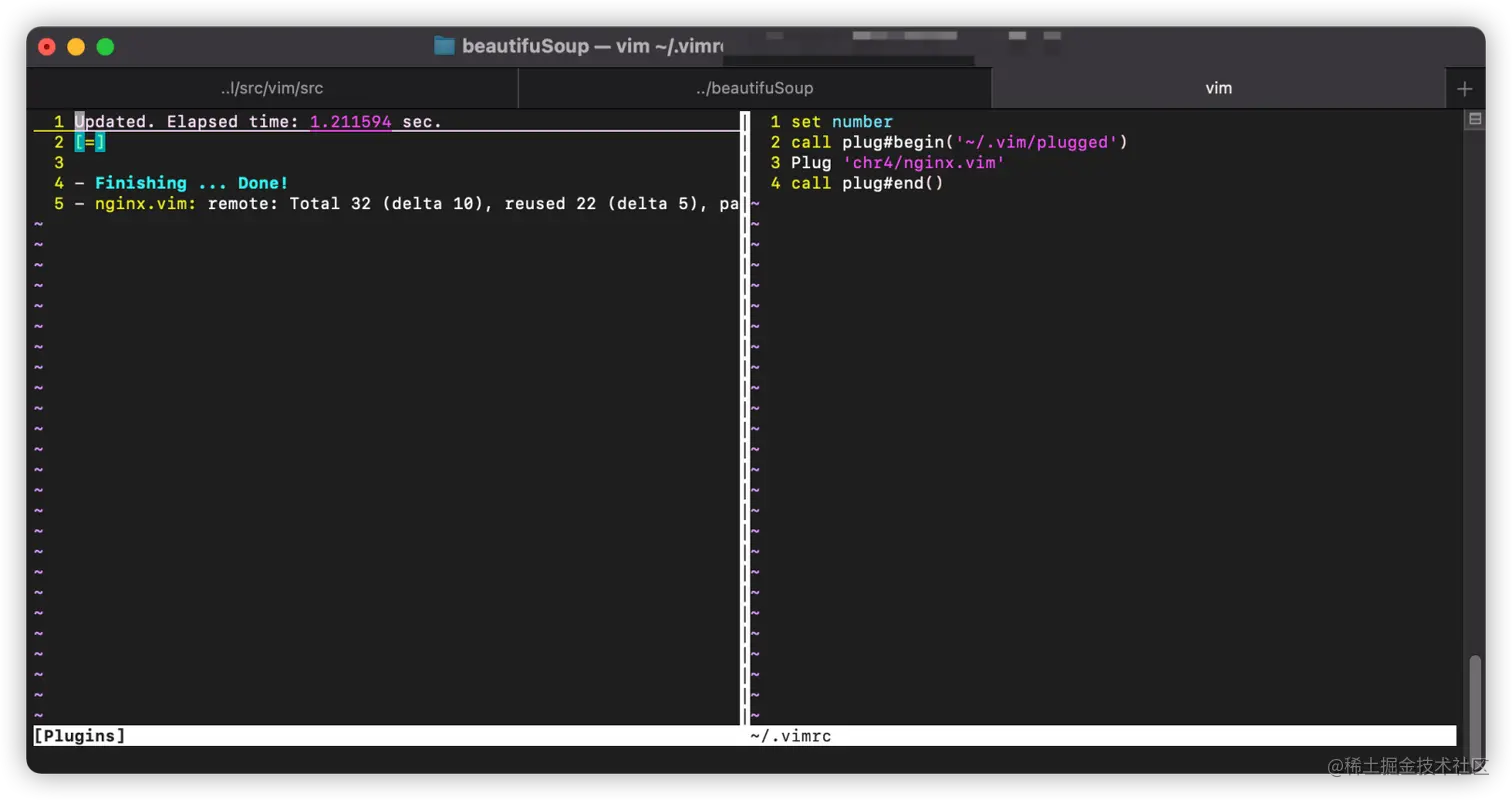Click the 'set number' line

pos(841,122)
